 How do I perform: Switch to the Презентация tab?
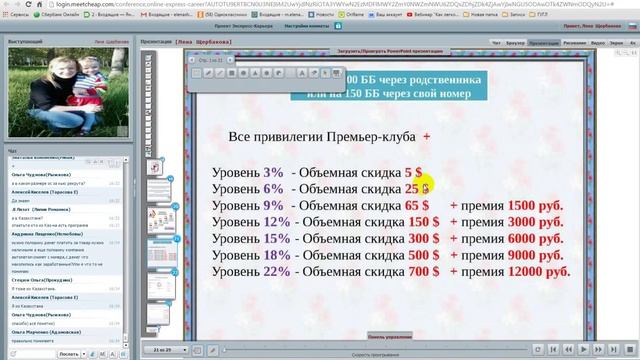point(544,42)
